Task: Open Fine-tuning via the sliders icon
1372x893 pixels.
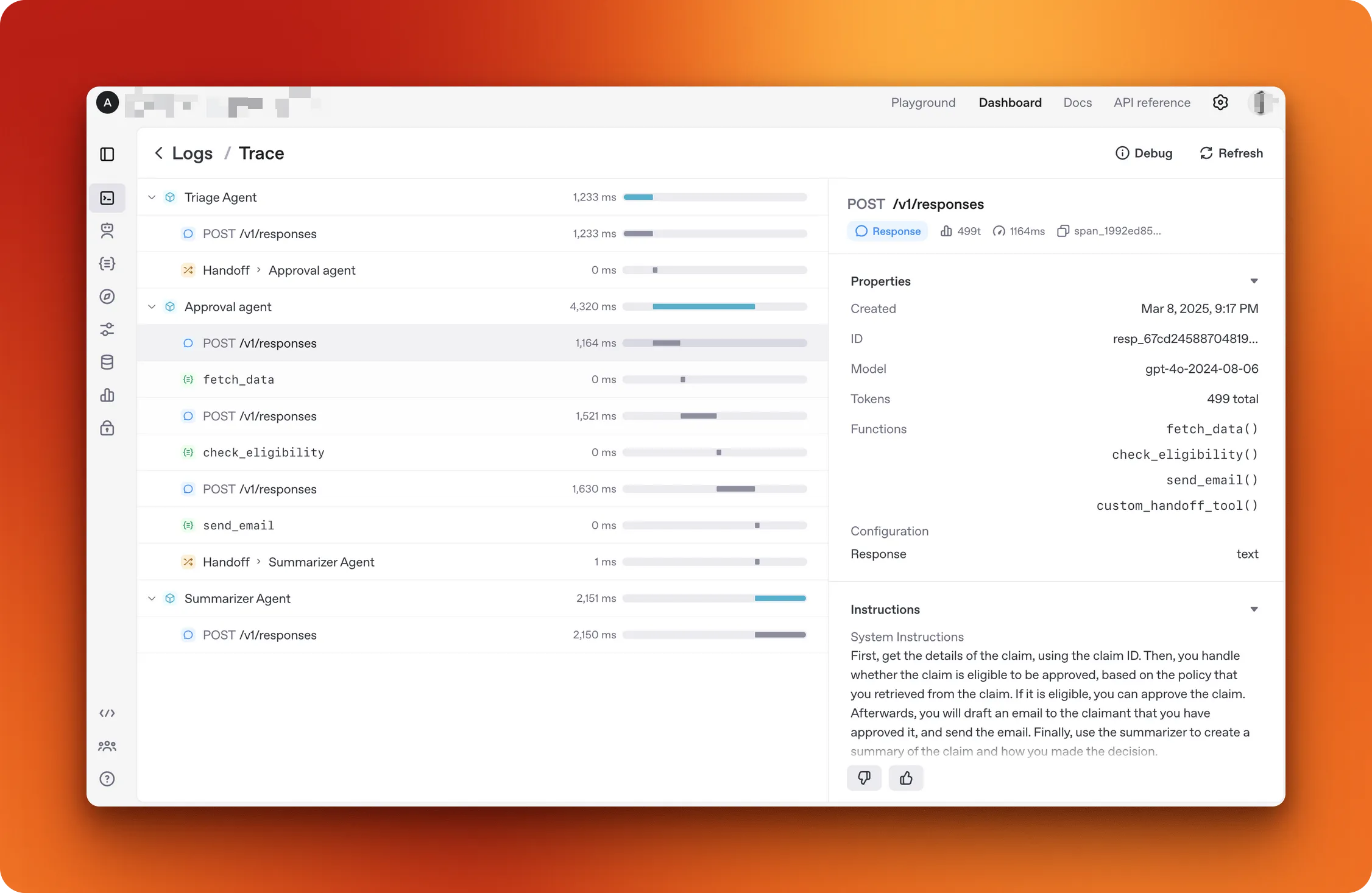Action: point(107,329)
